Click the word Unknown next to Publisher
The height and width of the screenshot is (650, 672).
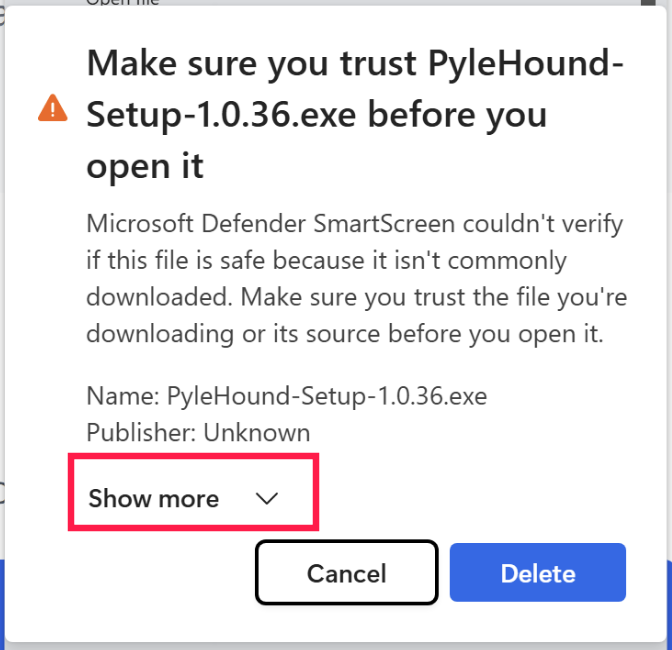click(x=257, y=432)
